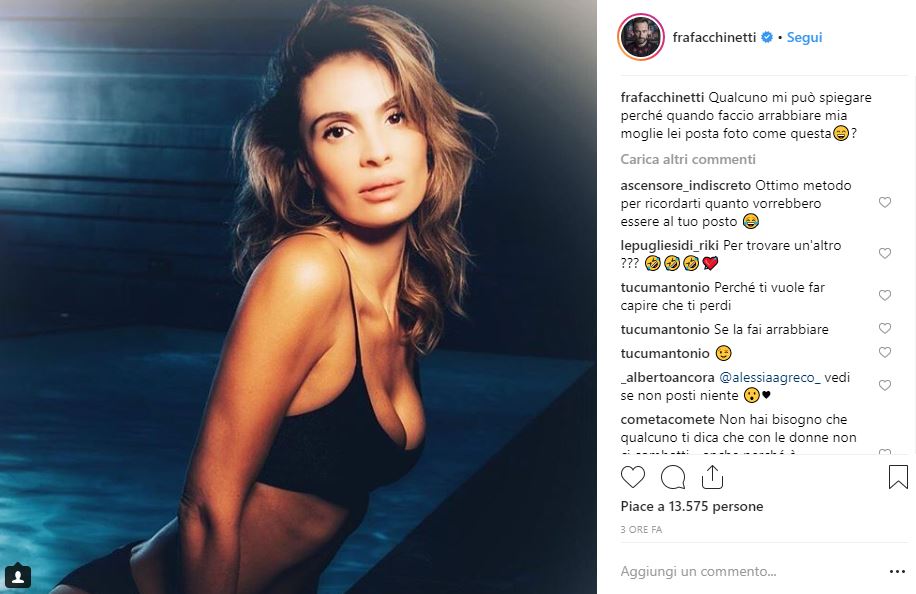
Task: Like _albertoancora's comment via its heart toggle
Action: [885, 385]
